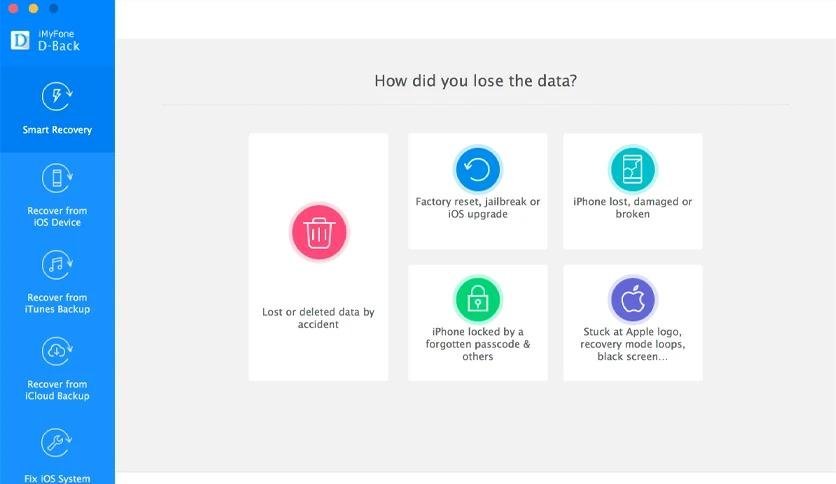Open the Recover from iTunes Backup label
The image size is (836, 484).
pos(57,303)
